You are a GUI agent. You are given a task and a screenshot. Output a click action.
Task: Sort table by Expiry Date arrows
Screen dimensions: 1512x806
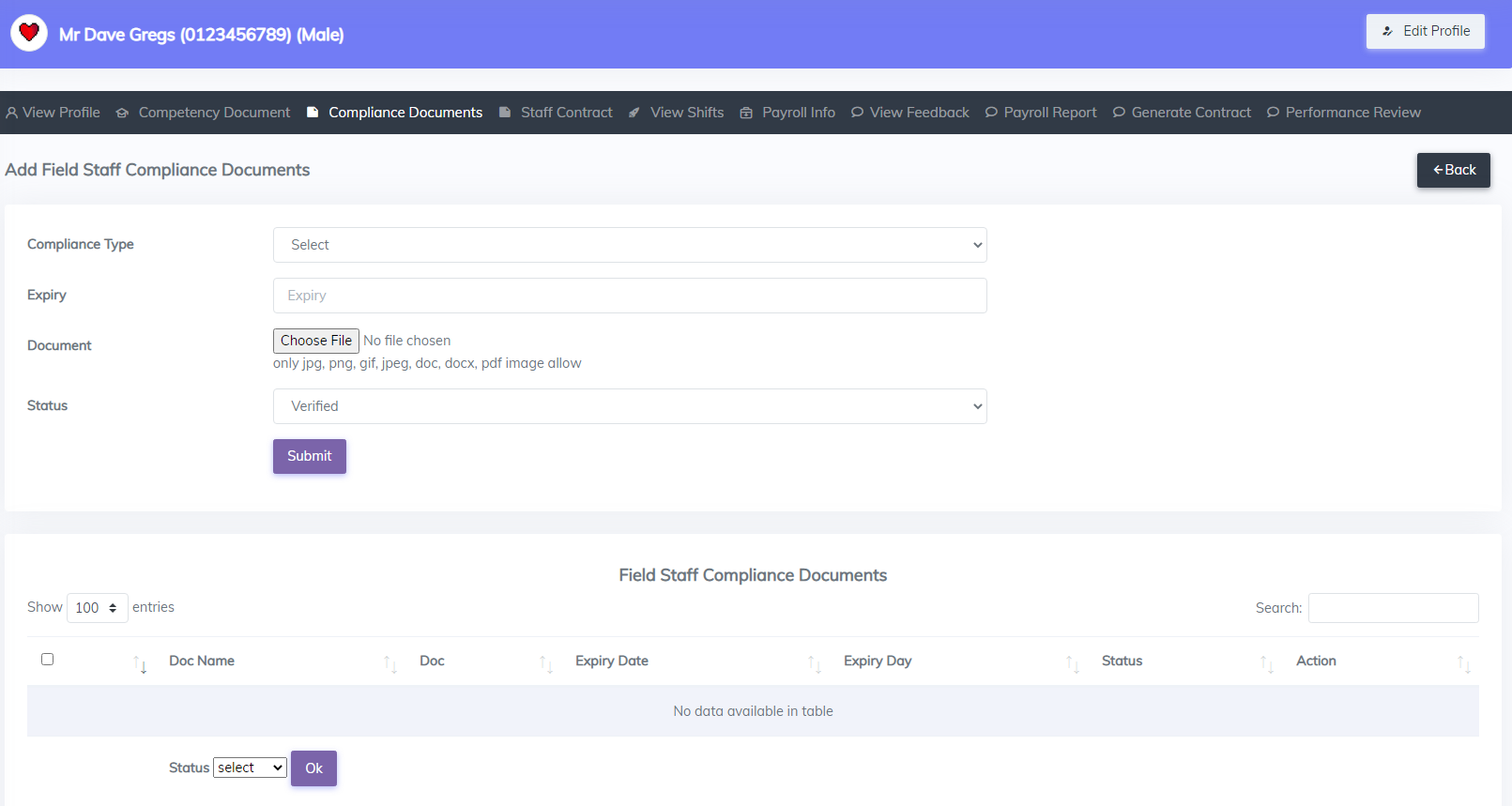click(x=814, y=664)
